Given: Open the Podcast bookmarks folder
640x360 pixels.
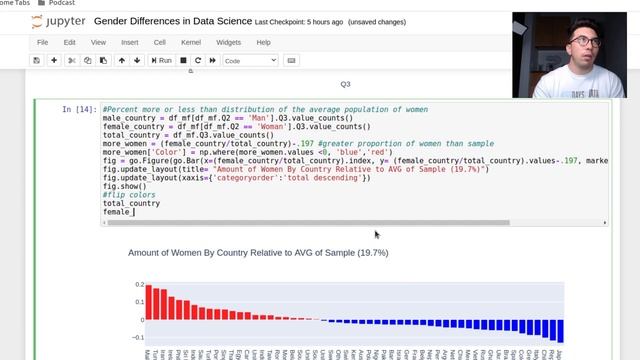Looking at the screenshot, I should [x=56, y=3].
